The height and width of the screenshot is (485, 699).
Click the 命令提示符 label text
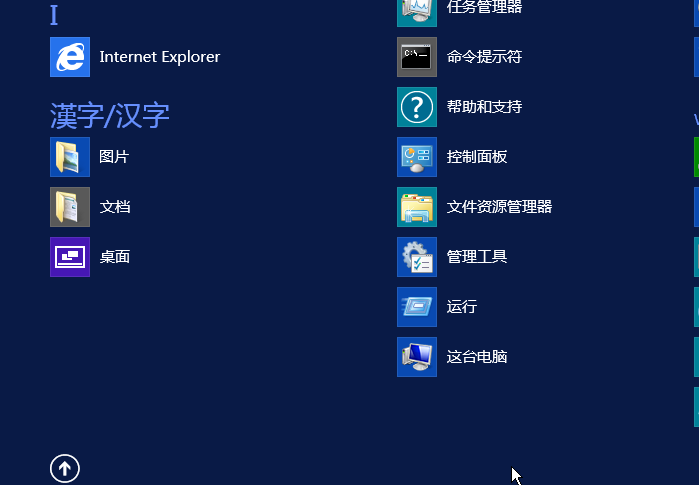[484, 57]
